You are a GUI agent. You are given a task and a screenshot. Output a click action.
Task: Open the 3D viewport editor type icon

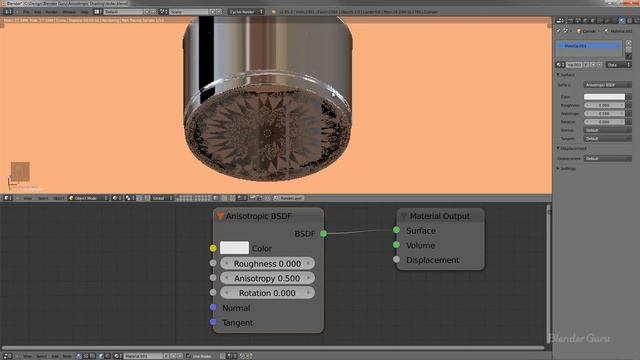[7, 198]
